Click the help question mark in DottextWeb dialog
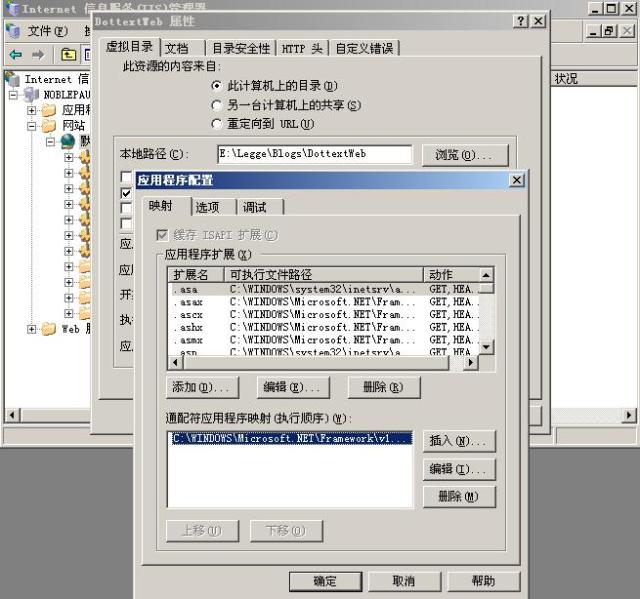The height and width of the screenshot is (599, 640). pyautogui.click(x=521, y=21)
